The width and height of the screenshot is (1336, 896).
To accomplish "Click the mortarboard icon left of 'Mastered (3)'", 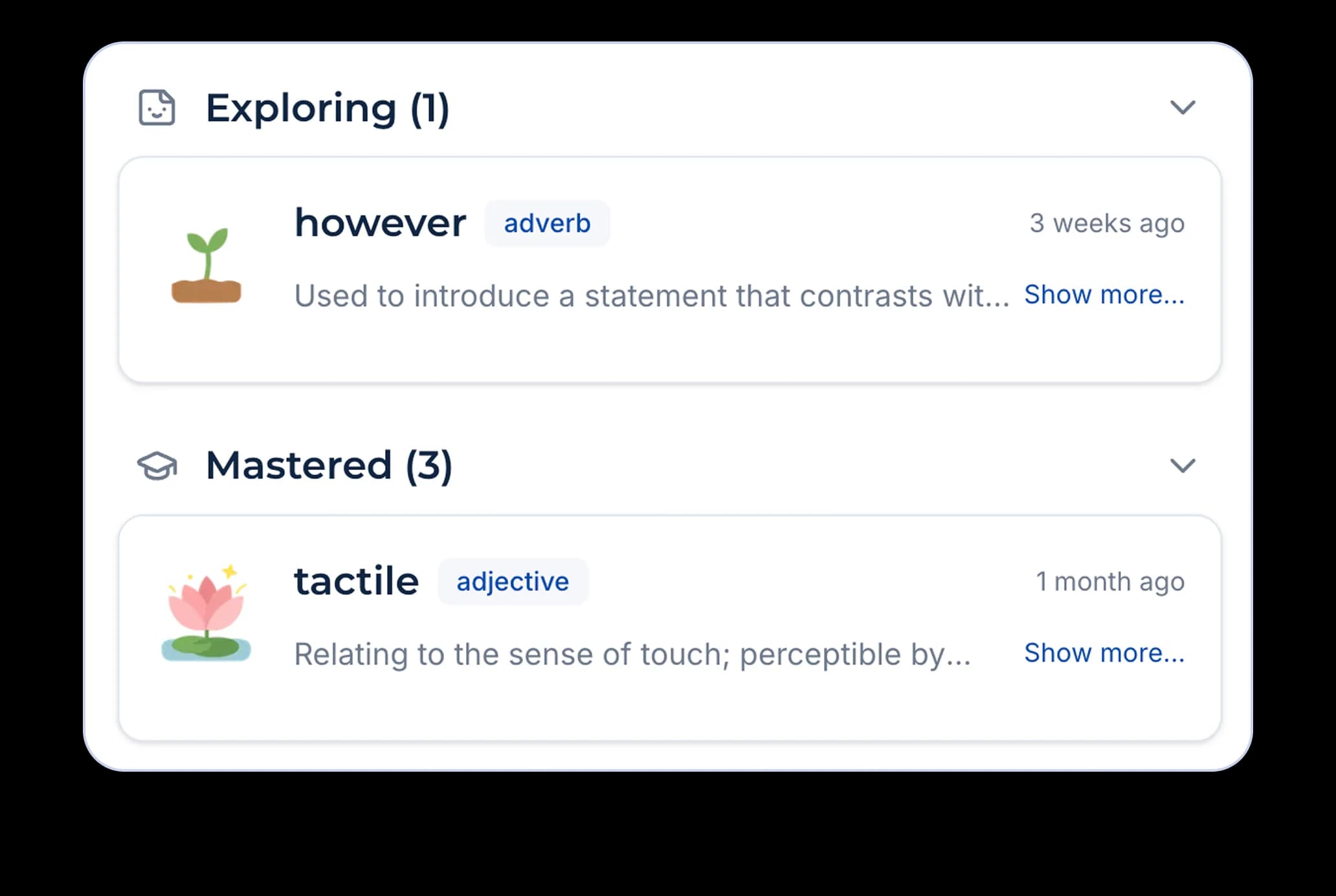I will click(157, 465).
